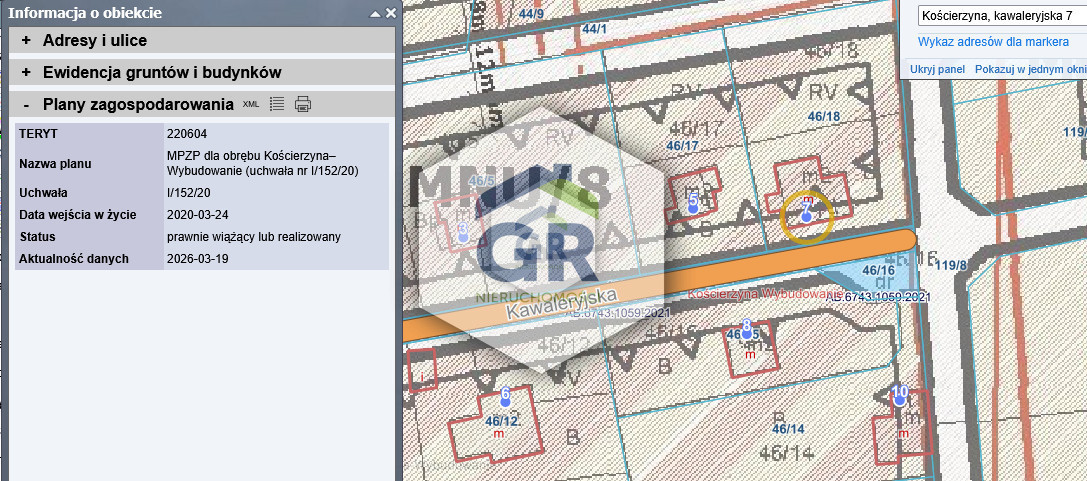
Task: Select address point 3 on the map
Action: pos(464,236)
